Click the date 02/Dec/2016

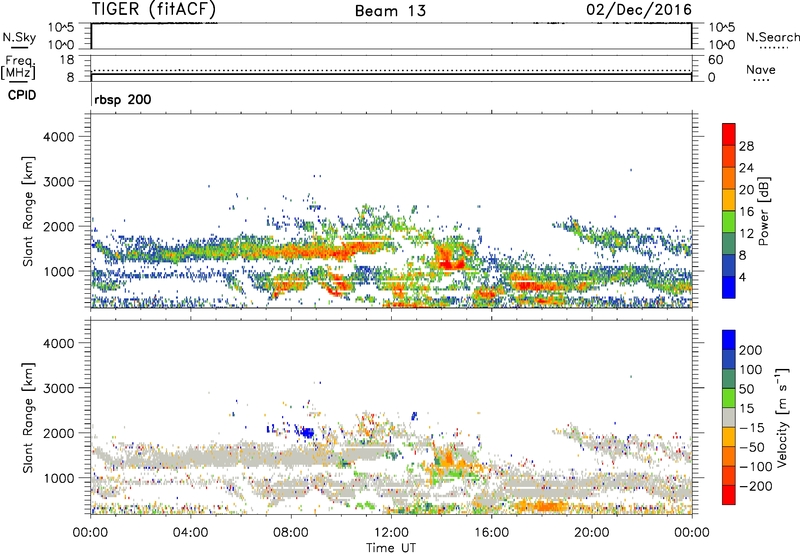click(639, 9)
